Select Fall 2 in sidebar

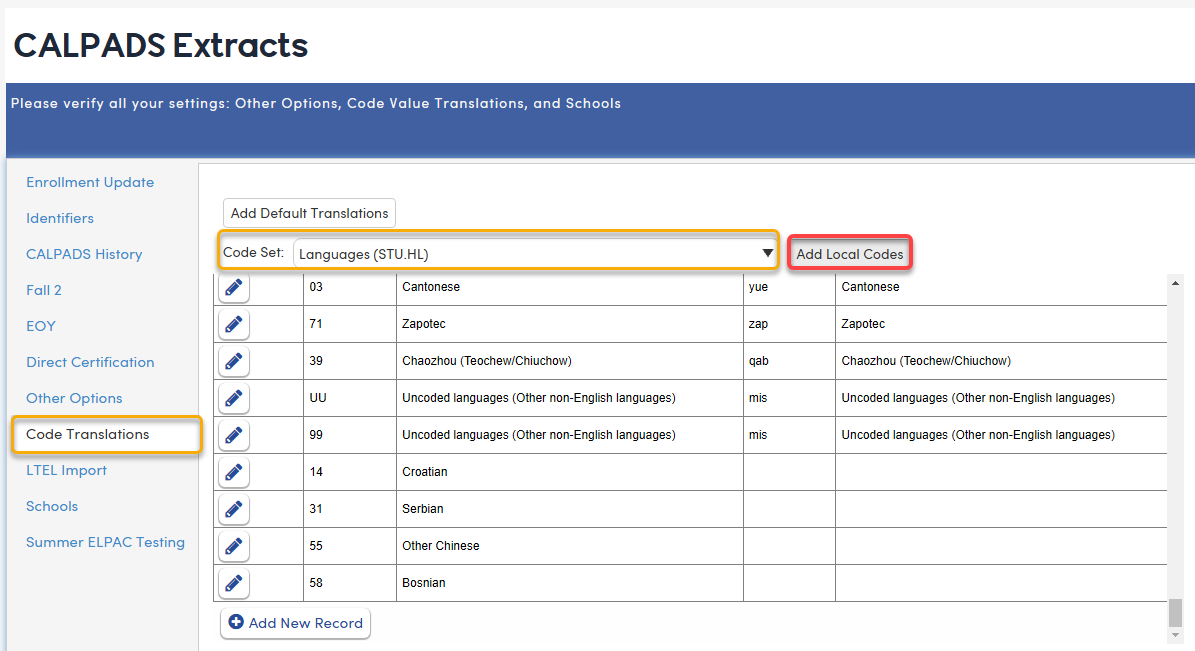point(43,290)
